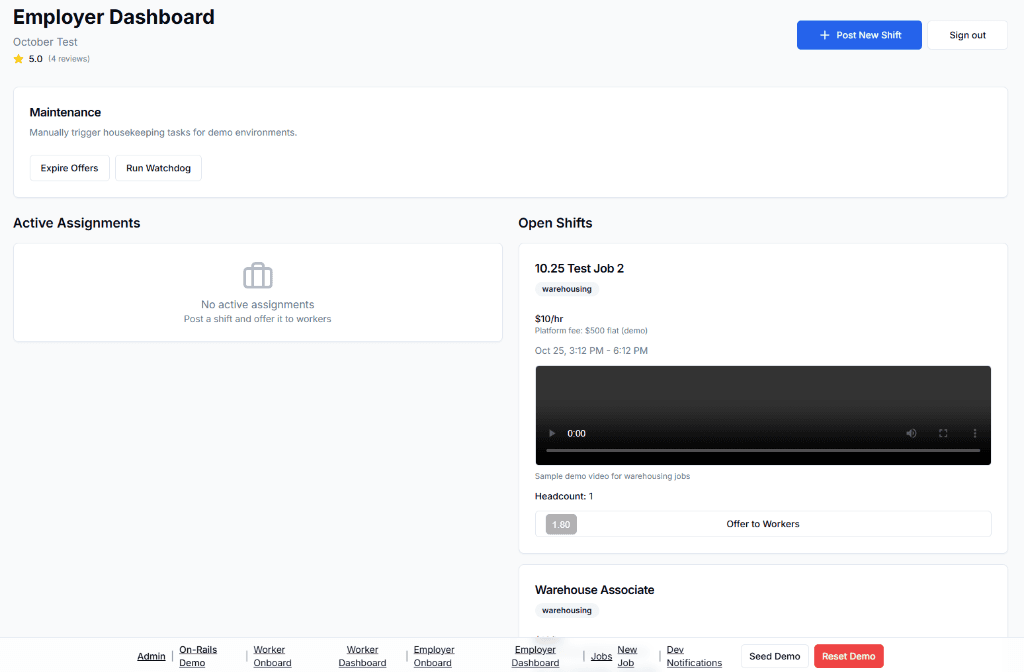Sign out of the dashboard
The height and width of the screenshot is (672, 1024).
(966, 35)
